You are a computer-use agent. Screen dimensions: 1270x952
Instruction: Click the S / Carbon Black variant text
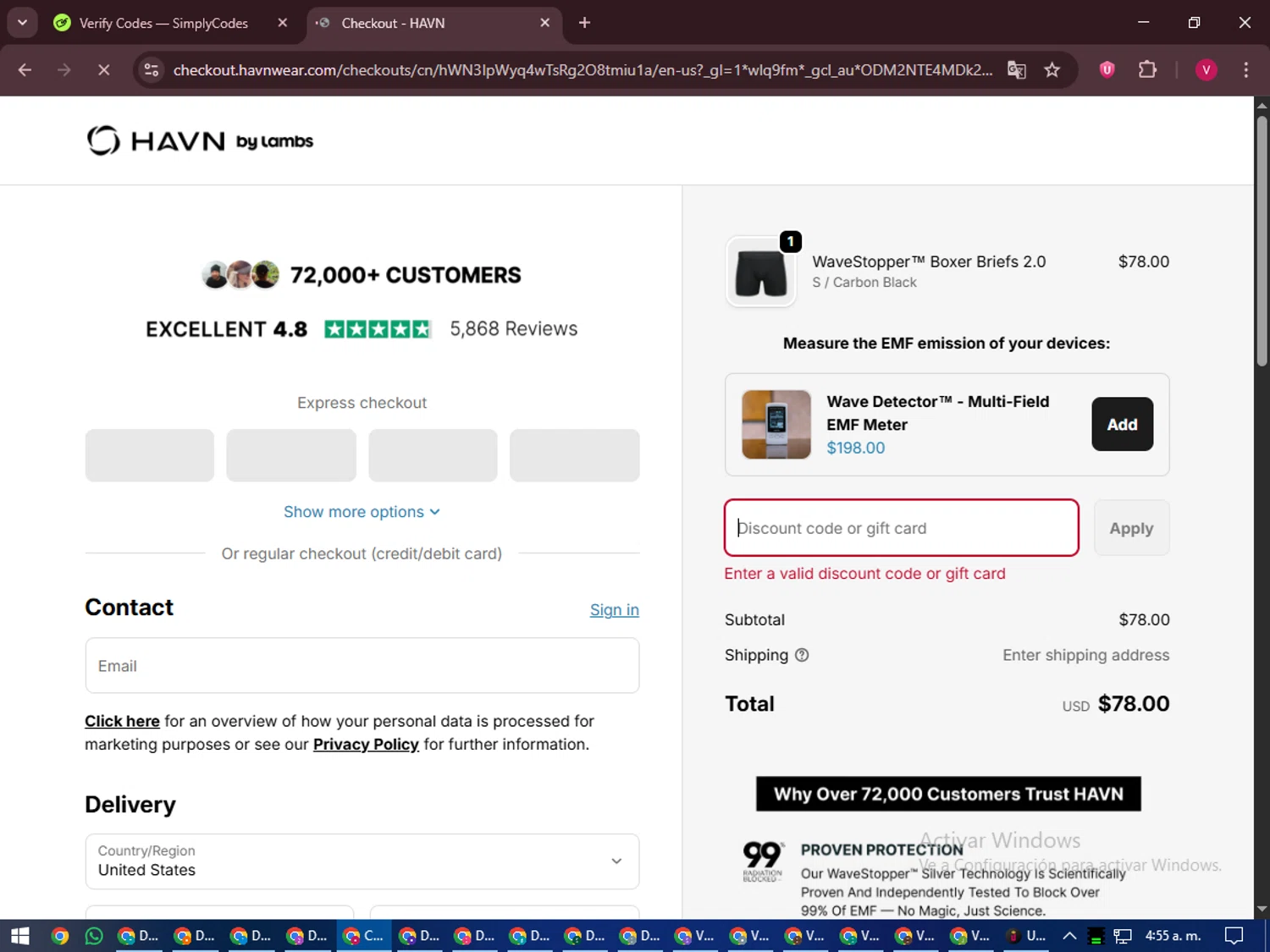coord(864,283)
